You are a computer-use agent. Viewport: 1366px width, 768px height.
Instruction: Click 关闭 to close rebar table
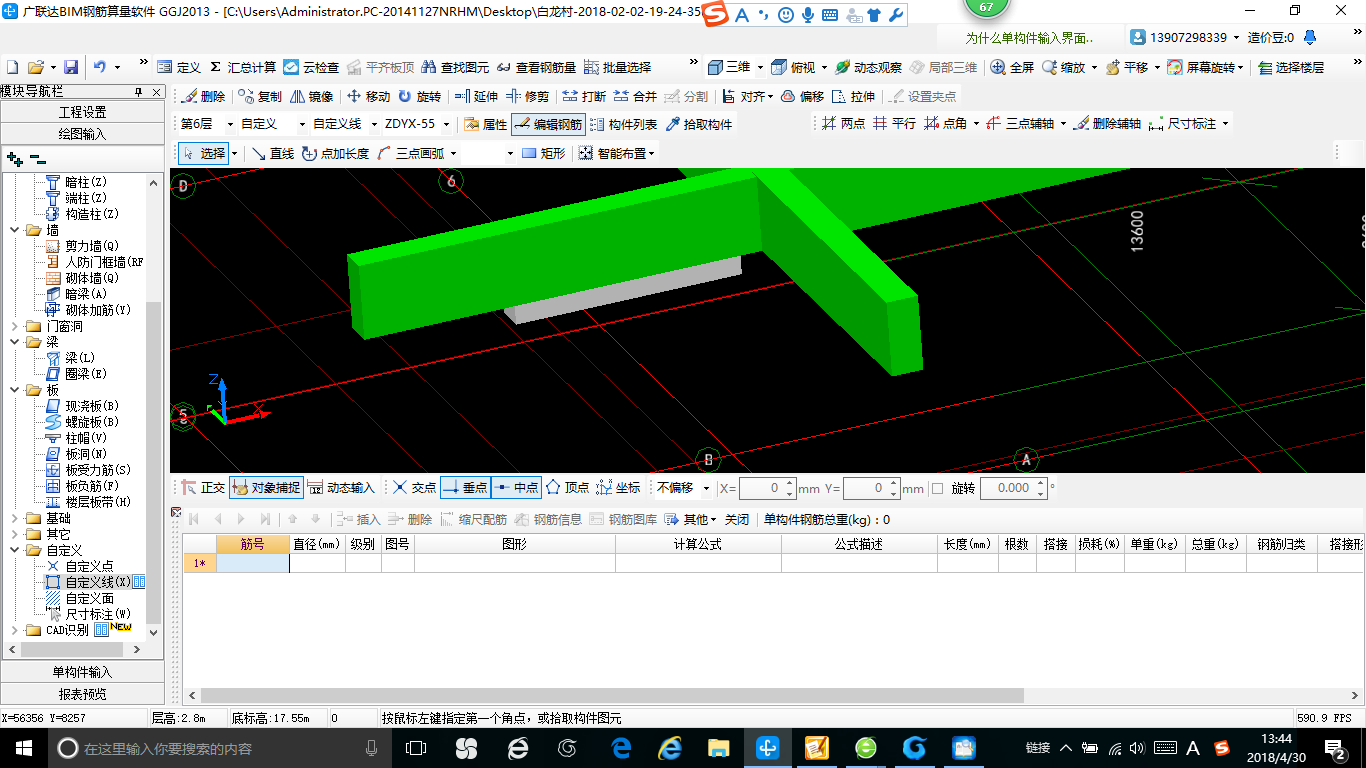point(737,519)
